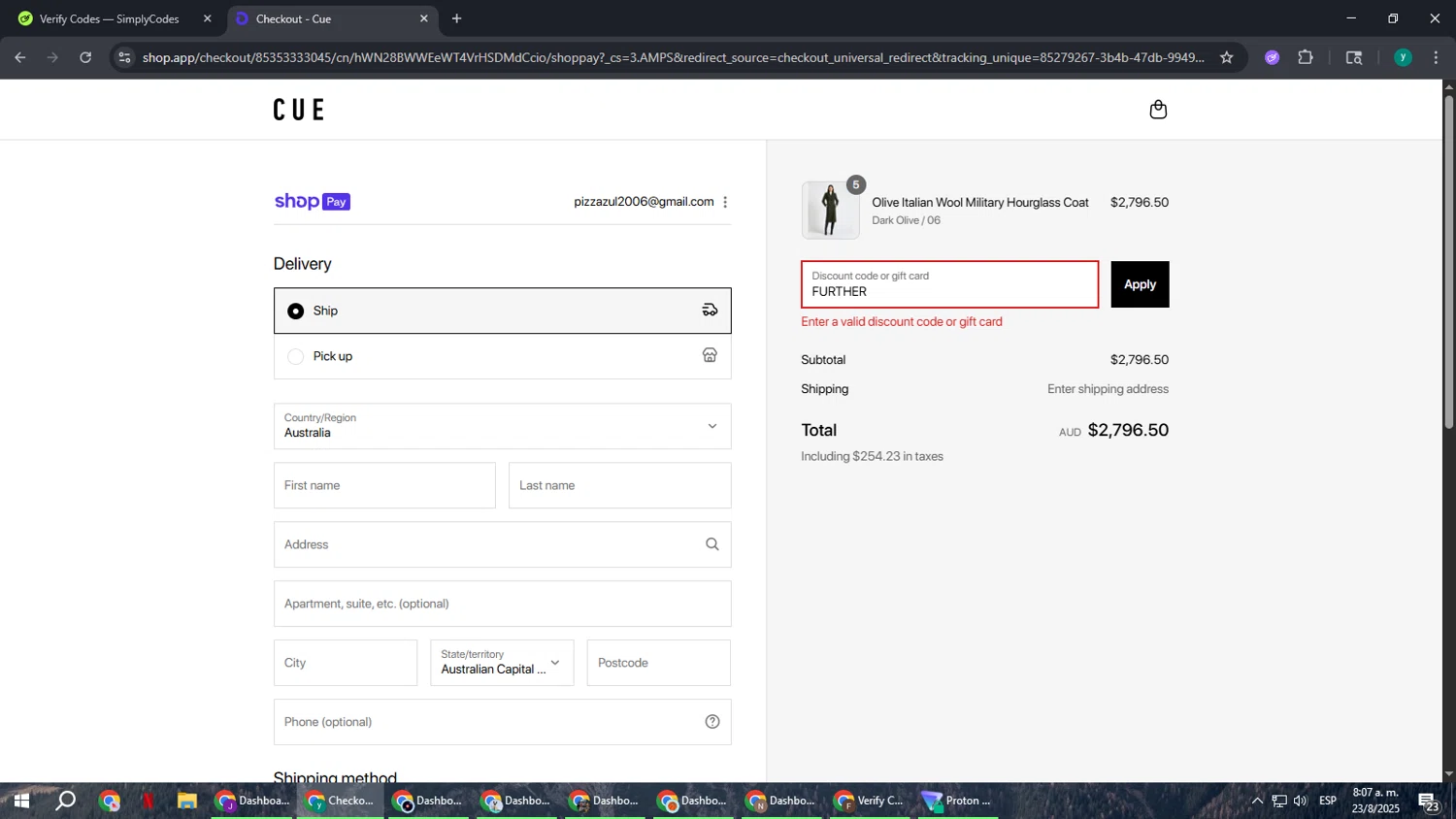Click the 'Including $254.23 in taxes' text
Viewport: 1456px width, 819px height.
[872, 456]
